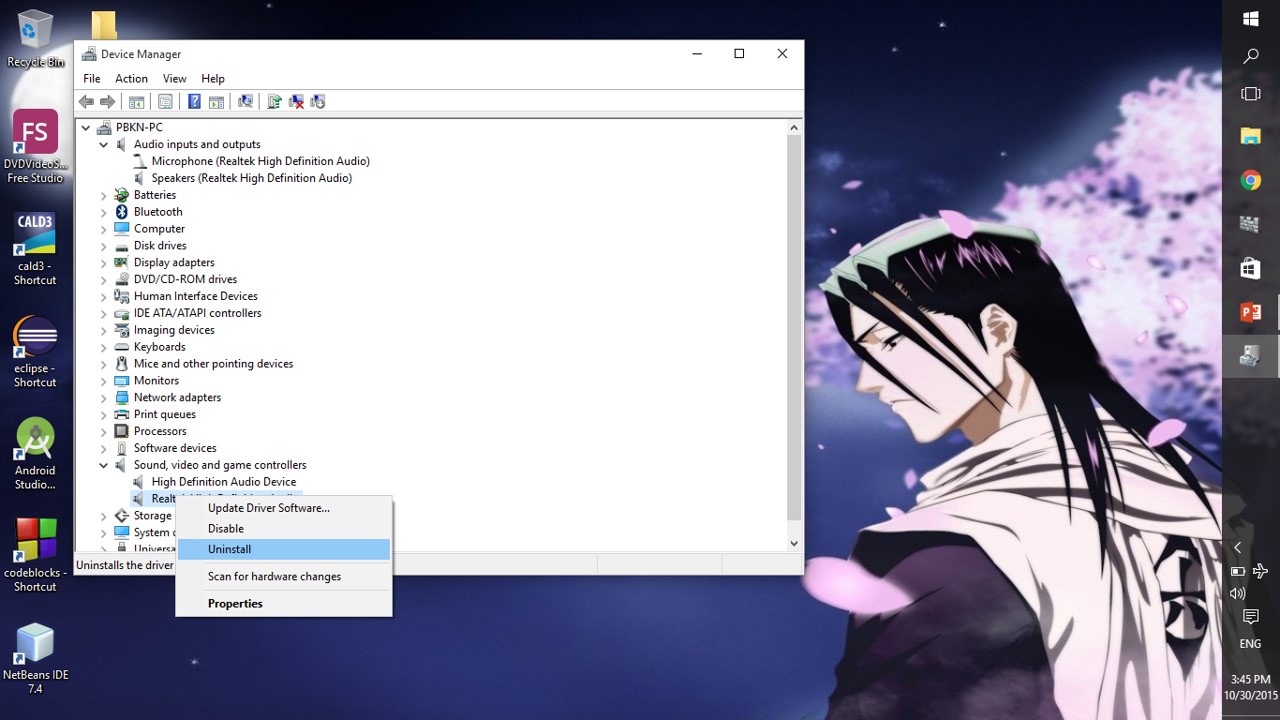Select the High Definition Audio Device entry
Image resolution: width=1280 pixels, height=720 pixels.
tap(223, 482)
